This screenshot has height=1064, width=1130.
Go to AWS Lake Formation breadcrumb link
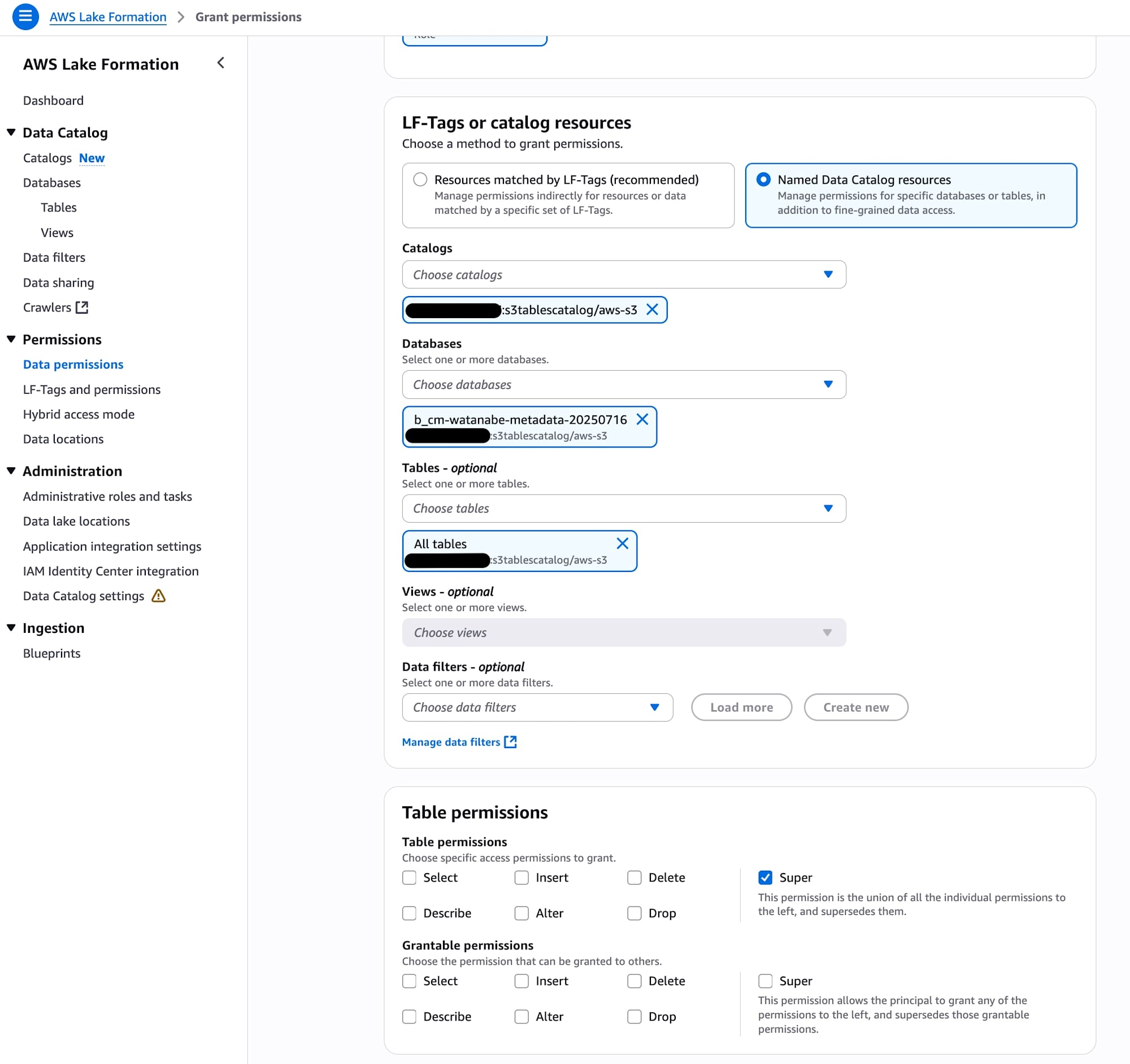[108, 17]
